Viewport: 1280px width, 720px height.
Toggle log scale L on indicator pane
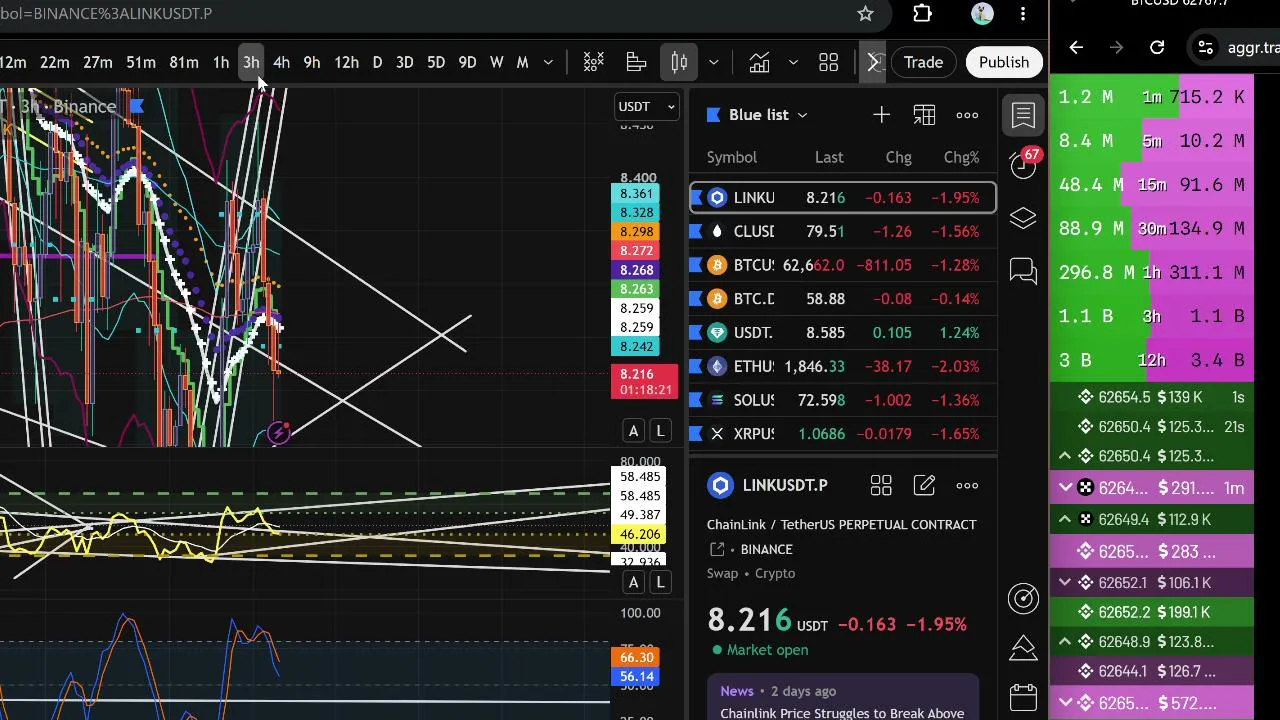[x=660, y=583]
